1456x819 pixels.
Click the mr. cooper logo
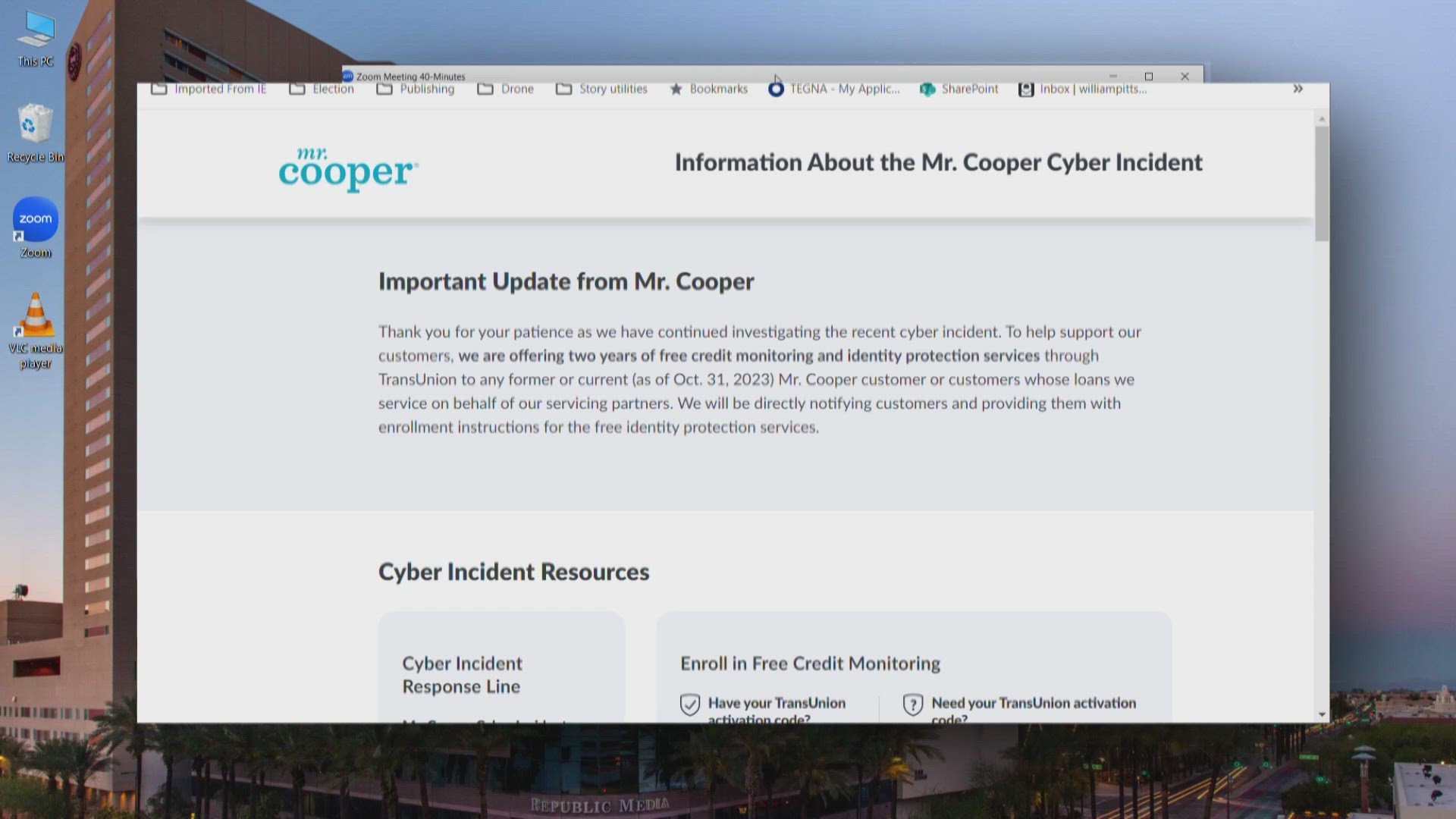tap(348, 169)
